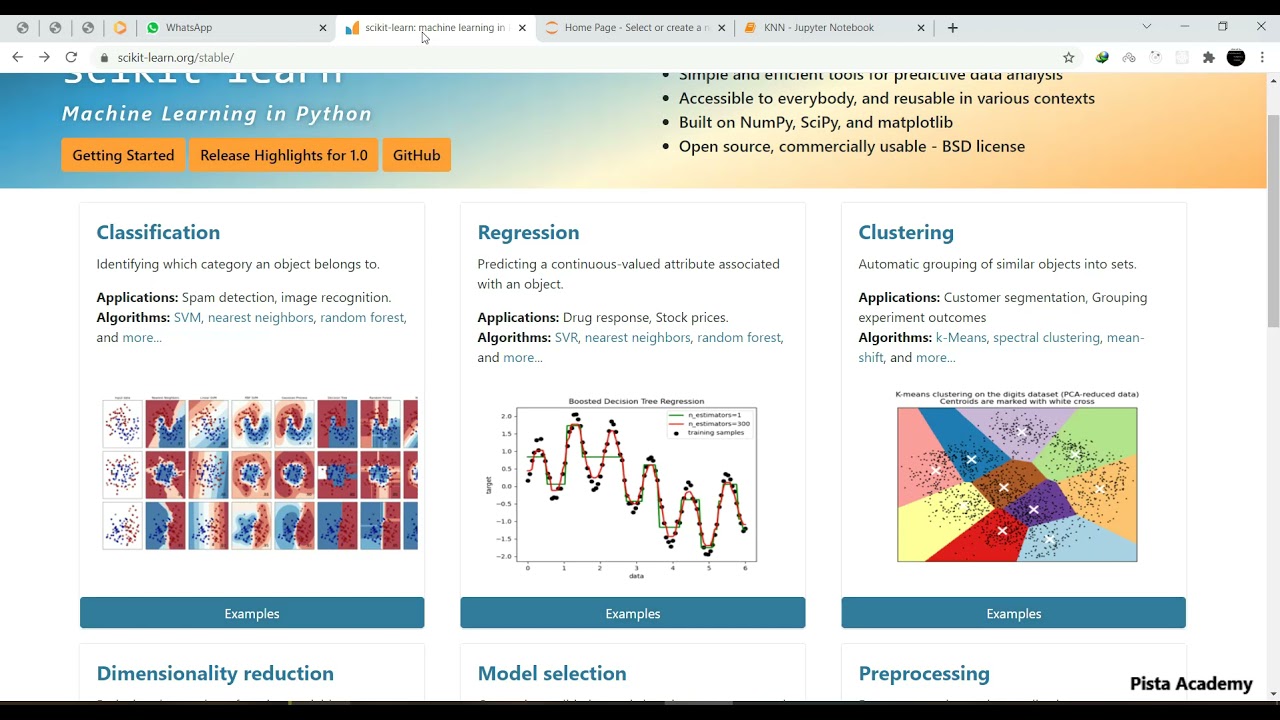Open the Chrome extensions puzzle icon
1280x720 pixels.
coord(1209,58)
